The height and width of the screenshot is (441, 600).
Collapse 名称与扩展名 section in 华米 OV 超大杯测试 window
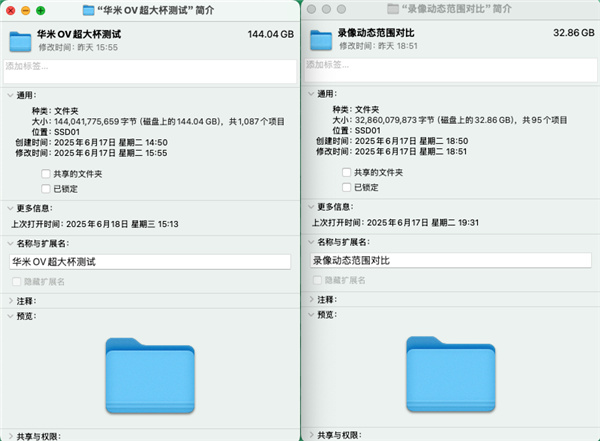tap(10, 243)
